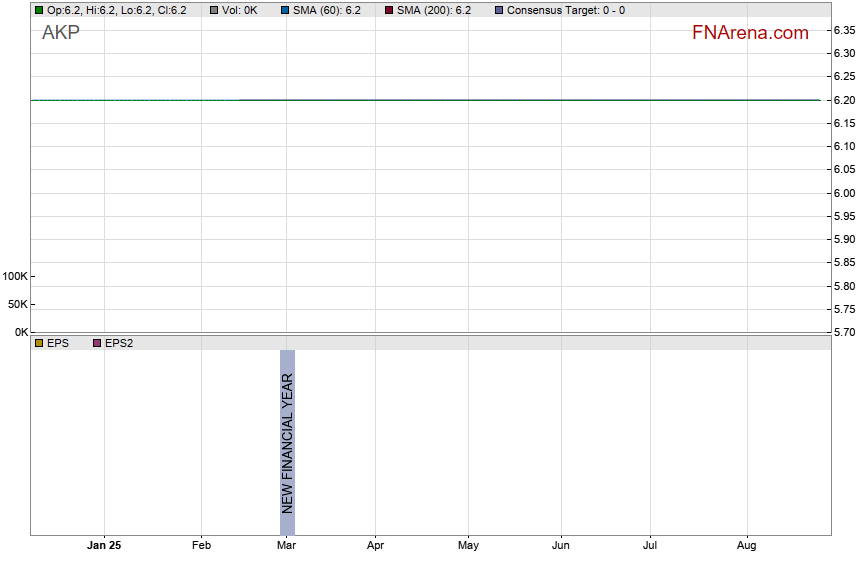Click the SMA (200): 6.2 legend text
This screenshot has height=566, width=859.
pyautogui.click(x=434, y=10)
